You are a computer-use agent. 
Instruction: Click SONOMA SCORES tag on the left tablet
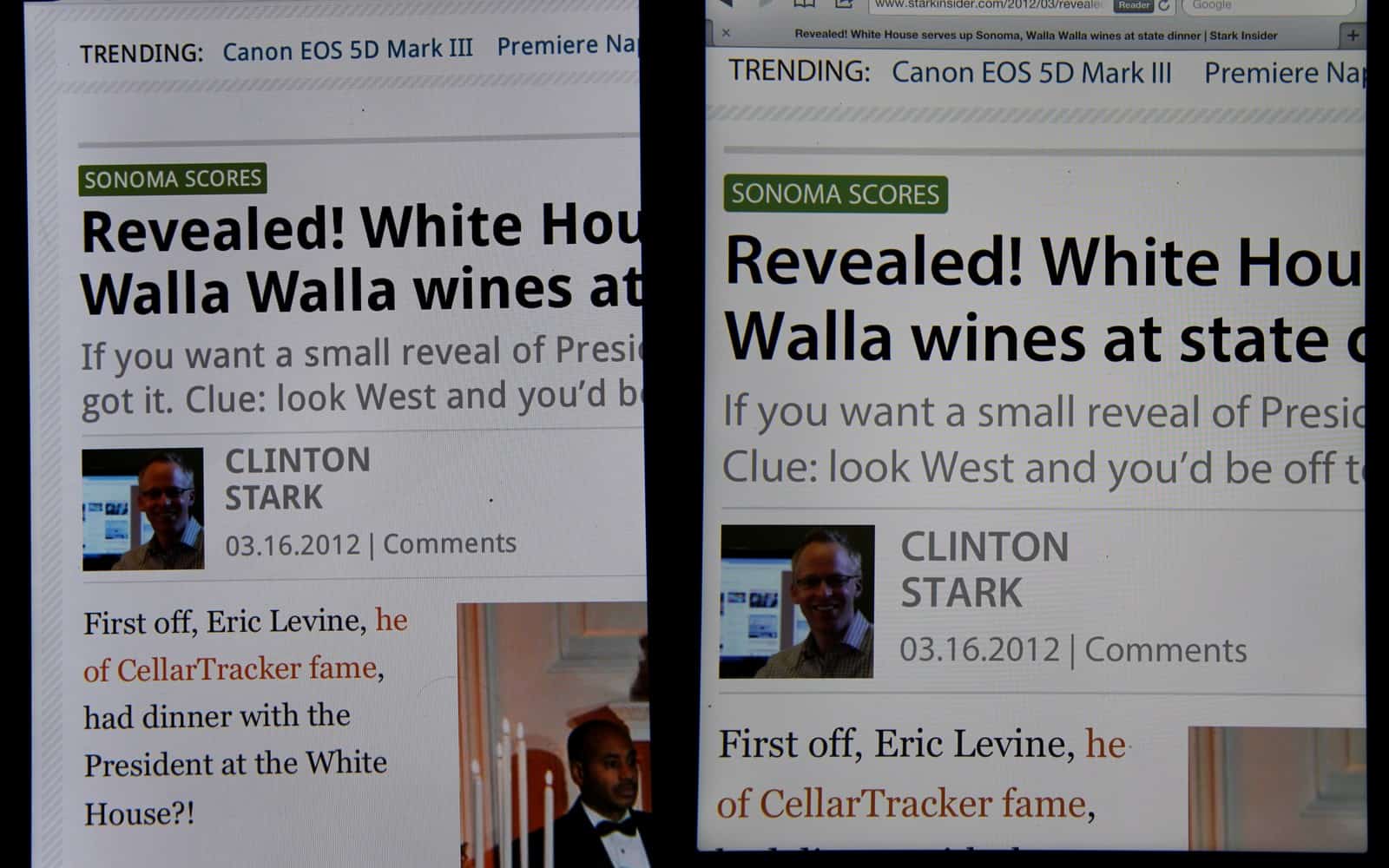coord(173,179)
